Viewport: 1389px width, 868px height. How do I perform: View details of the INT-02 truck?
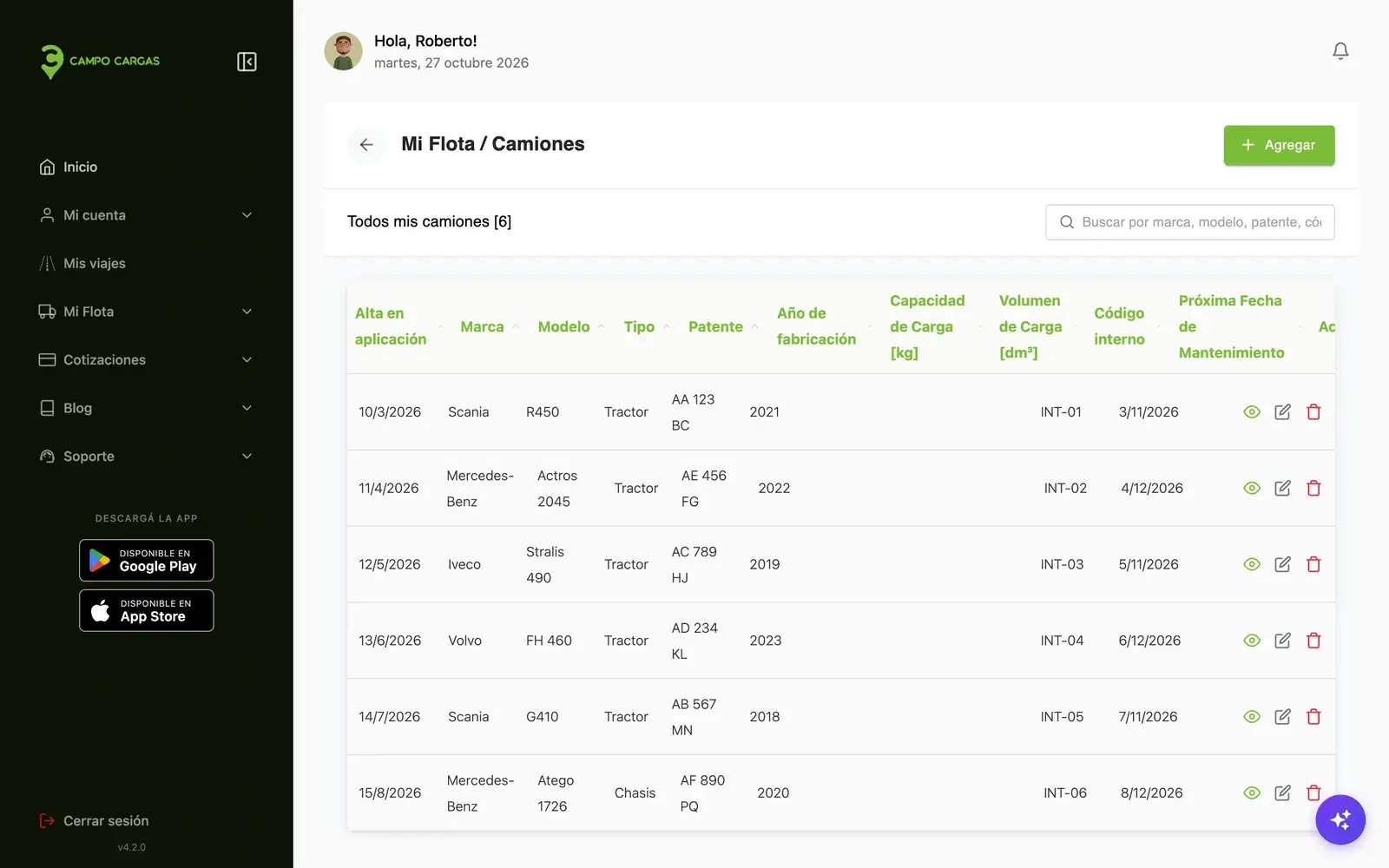tap(1252, 489)
